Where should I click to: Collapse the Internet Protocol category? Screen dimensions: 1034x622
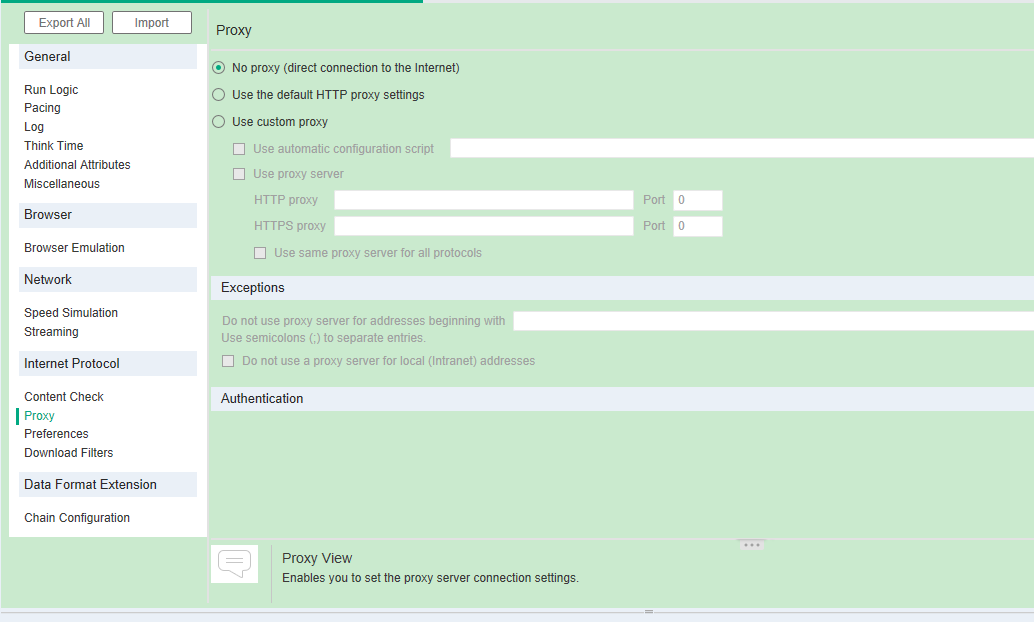[72, 364]
